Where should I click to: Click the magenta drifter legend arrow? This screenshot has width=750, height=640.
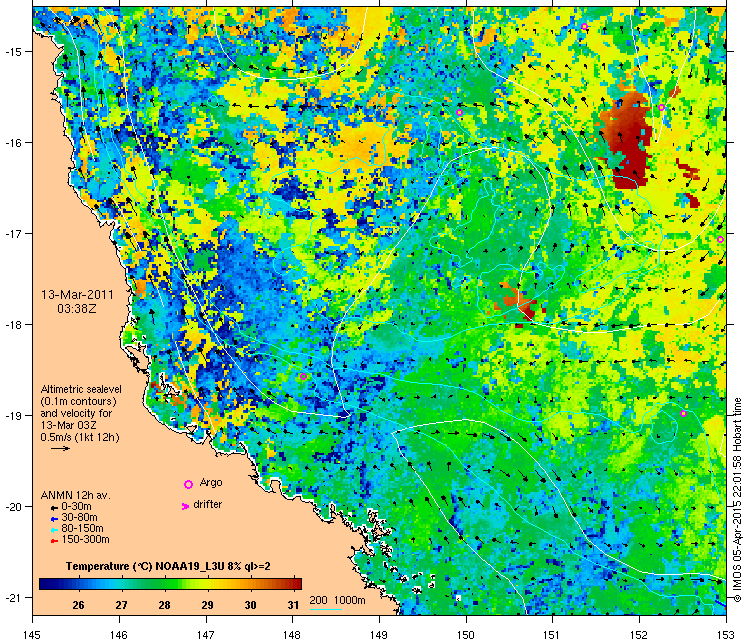point(185,506)
